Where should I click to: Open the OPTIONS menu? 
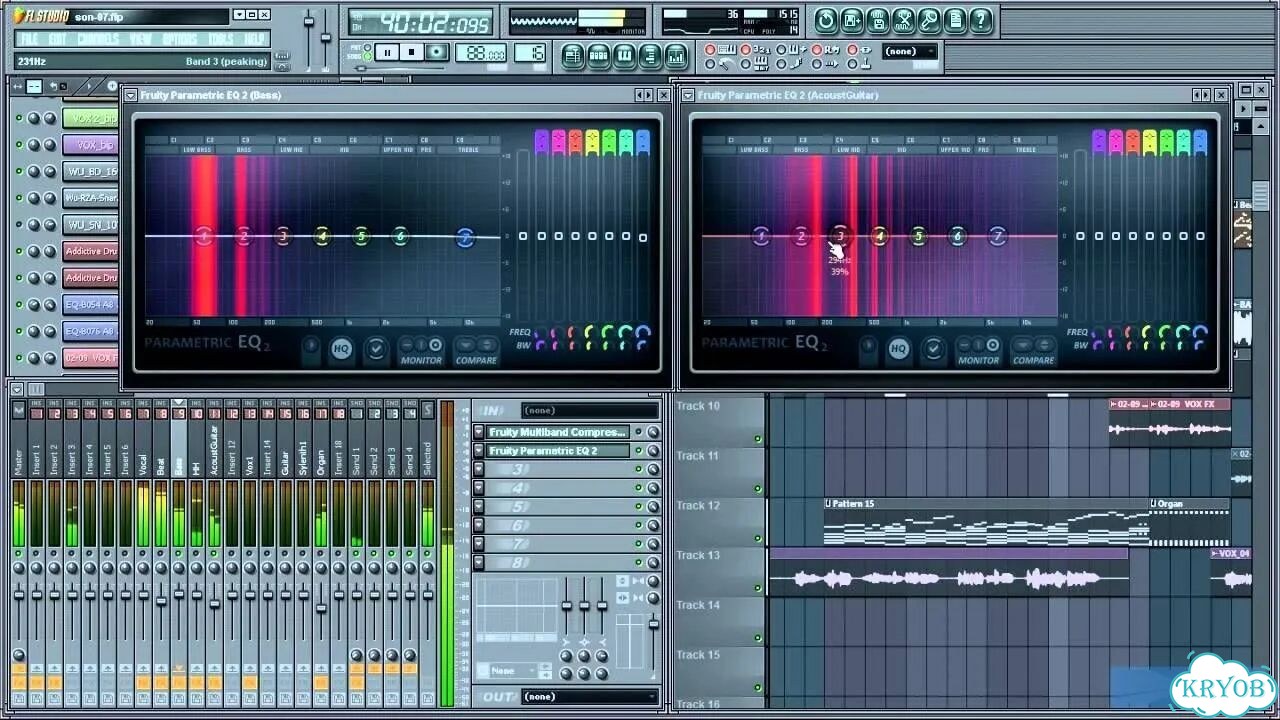[x=180, y=39]
